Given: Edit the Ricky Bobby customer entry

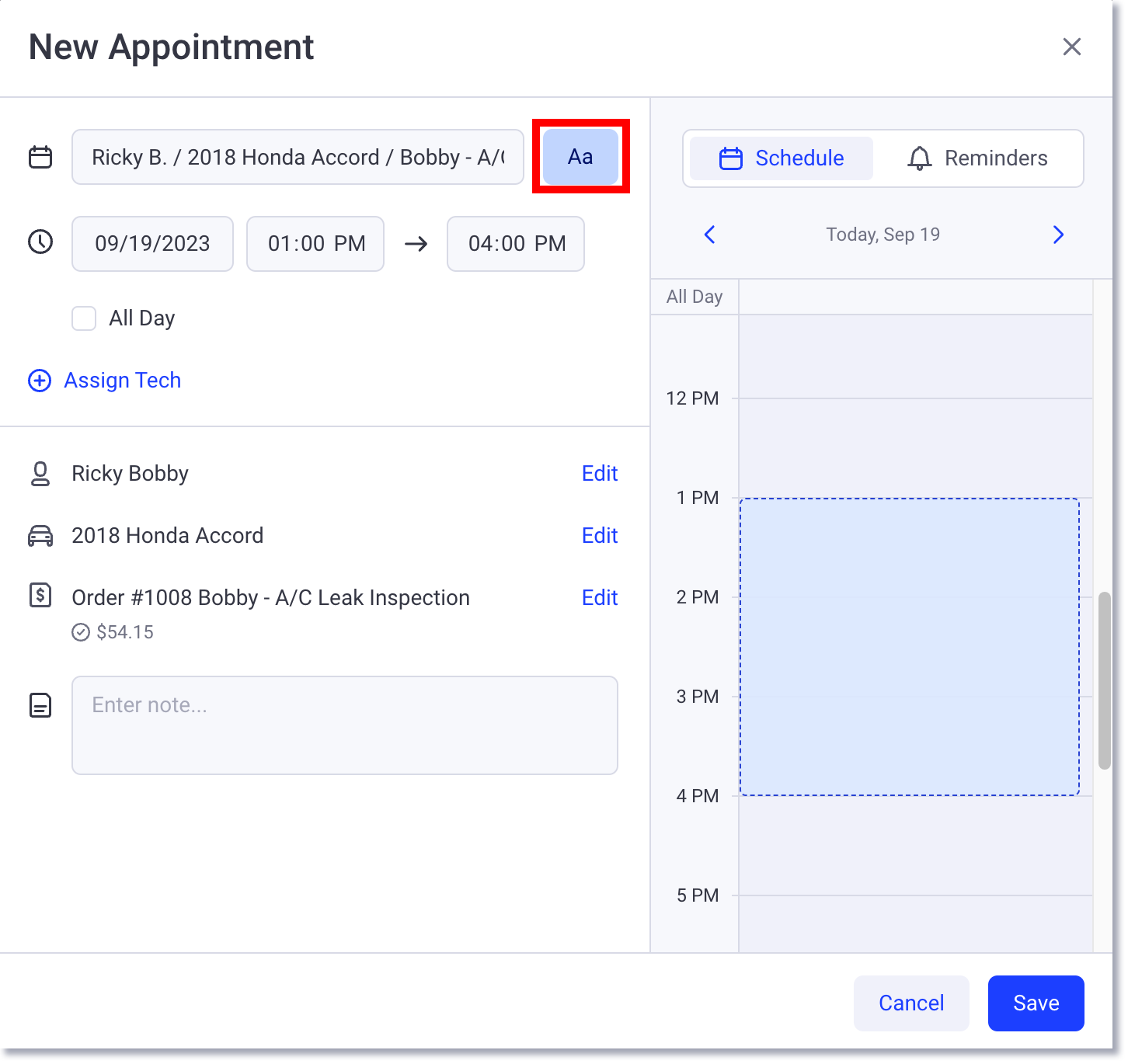Looking at the screenshot, I should point(599,473).
